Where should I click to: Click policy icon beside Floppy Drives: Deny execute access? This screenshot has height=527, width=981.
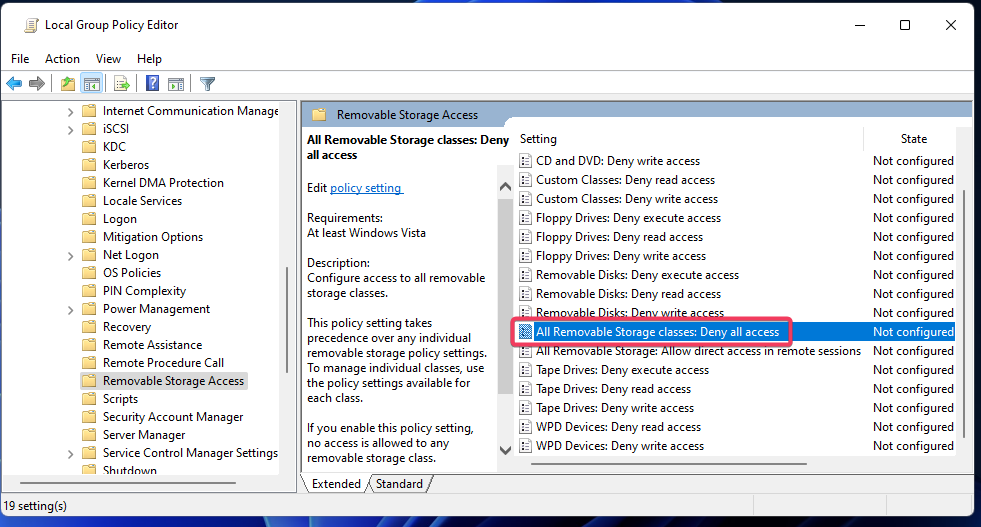coord(526,218)
